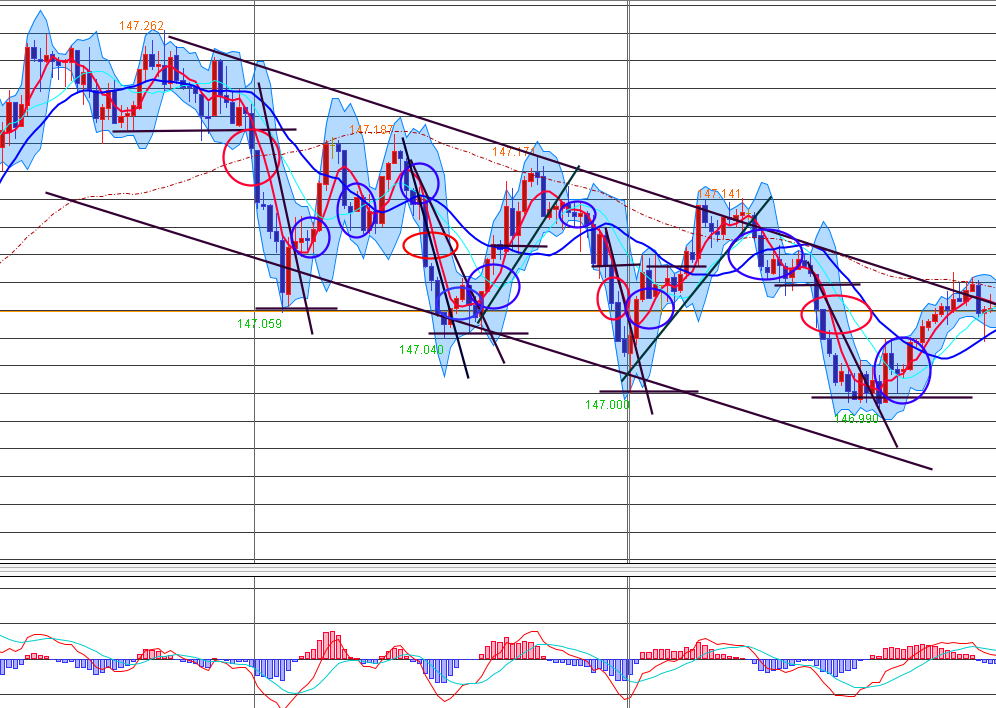Click the red circle above the 147.000 low
The height and width of the screenshot is (708, 996).
(612, 296)
